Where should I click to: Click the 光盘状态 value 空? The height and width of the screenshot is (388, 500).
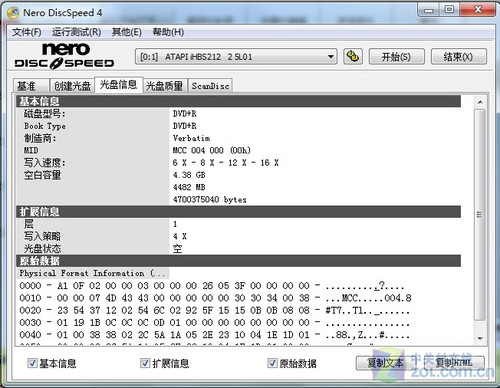177,249
